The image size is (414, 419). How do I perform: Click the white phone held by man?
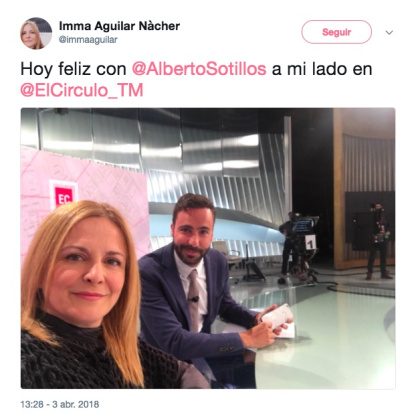(277, 316)
